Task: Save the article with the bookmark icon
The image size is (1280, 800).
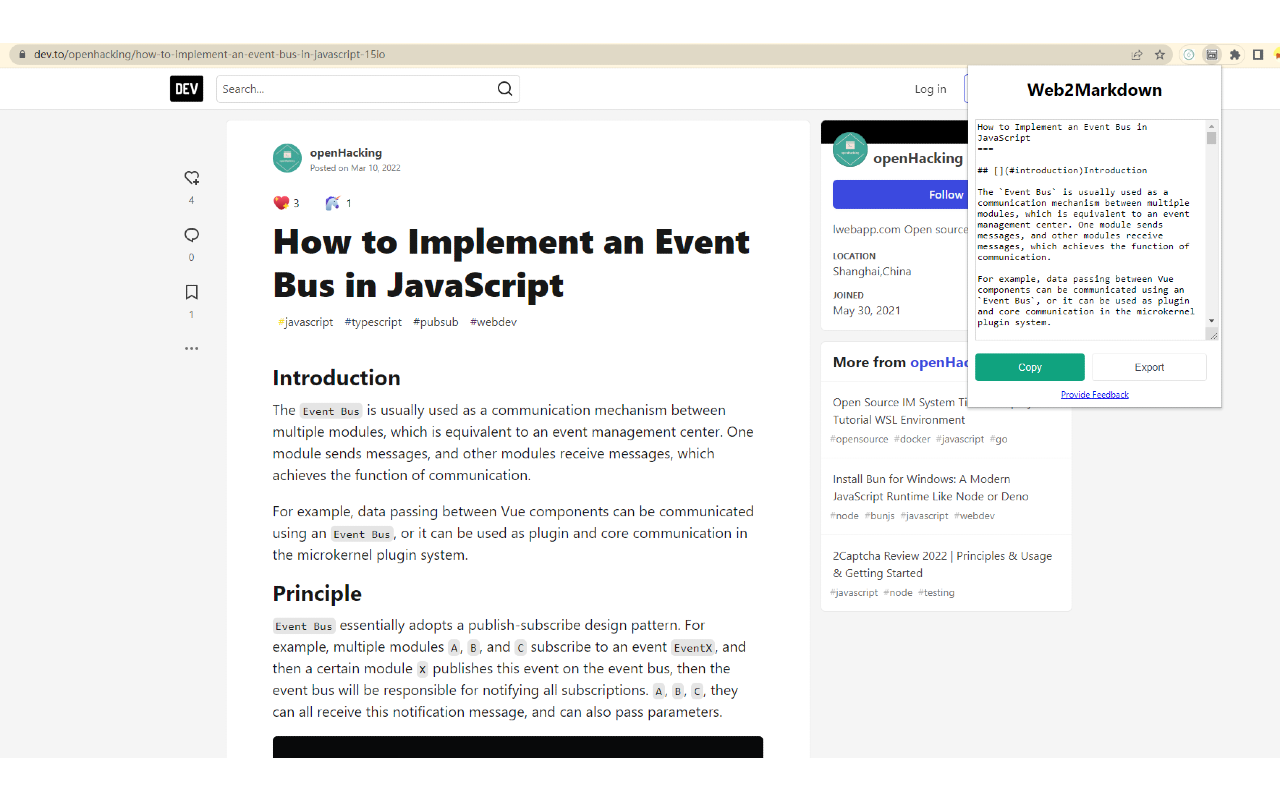Action: pyautogui.click(x=191, y=291)
